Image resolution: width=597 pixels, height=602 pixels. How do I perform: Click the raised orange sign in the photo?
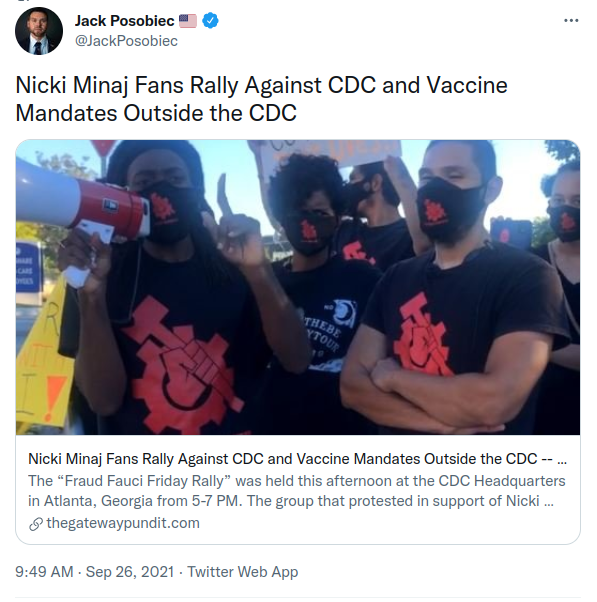tap(328, 152)
